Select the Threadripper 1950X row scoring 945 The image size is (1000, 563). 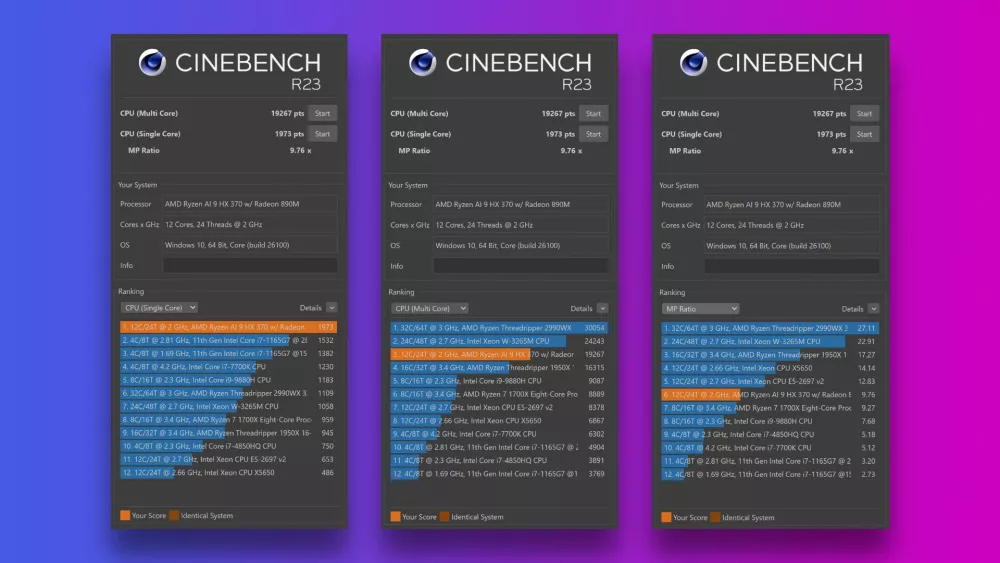click(228, 433)
